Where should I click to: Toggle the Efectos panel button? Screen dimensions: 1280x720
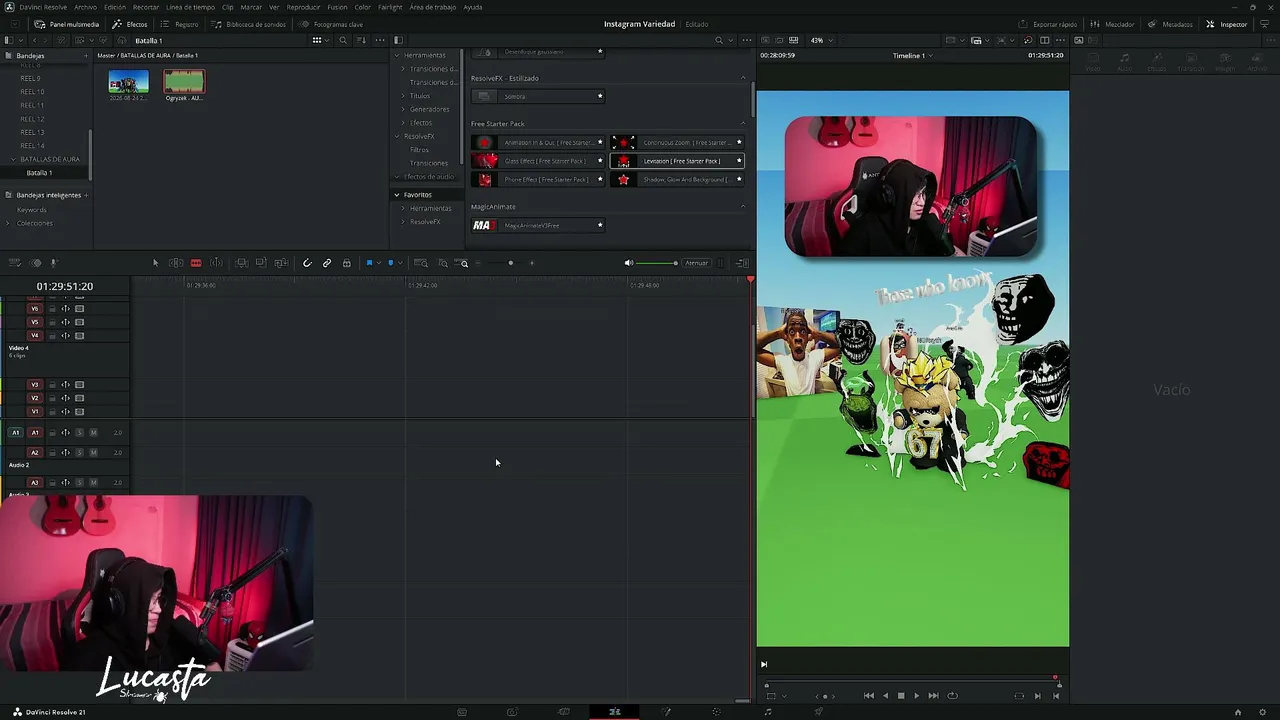(x=130, y=24)
